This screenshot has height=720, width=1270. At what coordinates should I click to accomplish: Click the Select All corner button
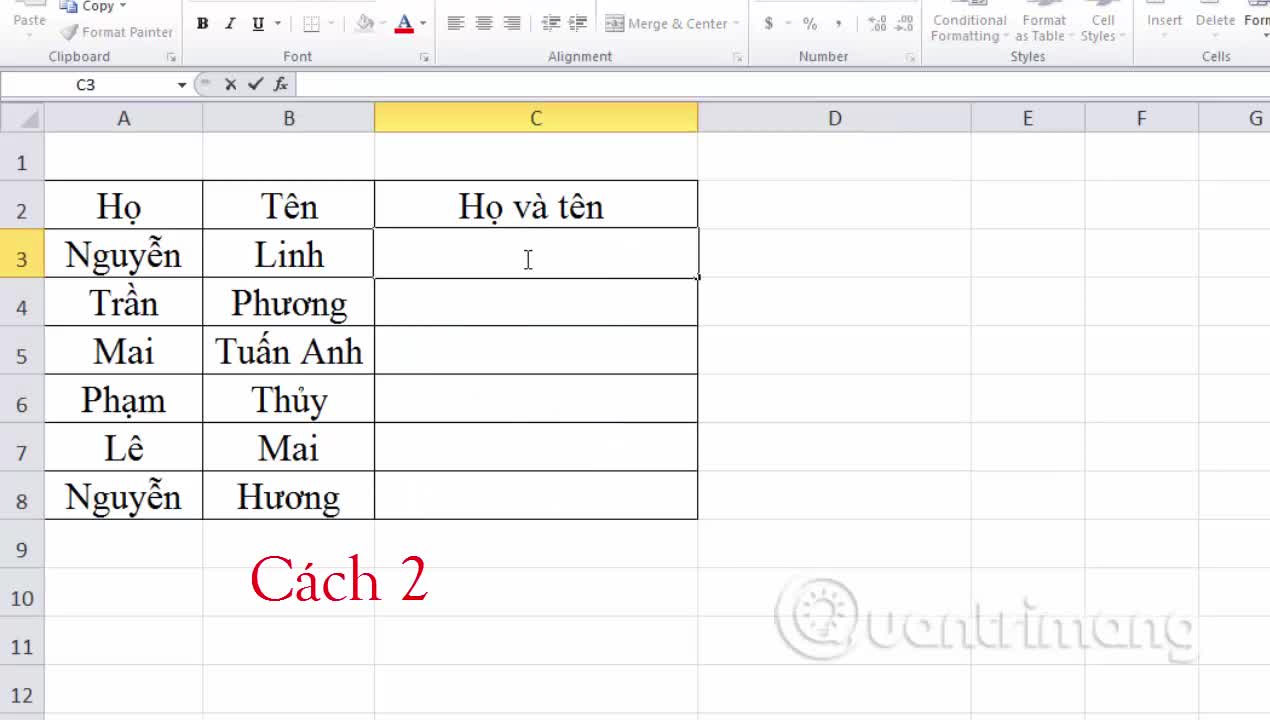pyautogui.click(x=22, y=118)
